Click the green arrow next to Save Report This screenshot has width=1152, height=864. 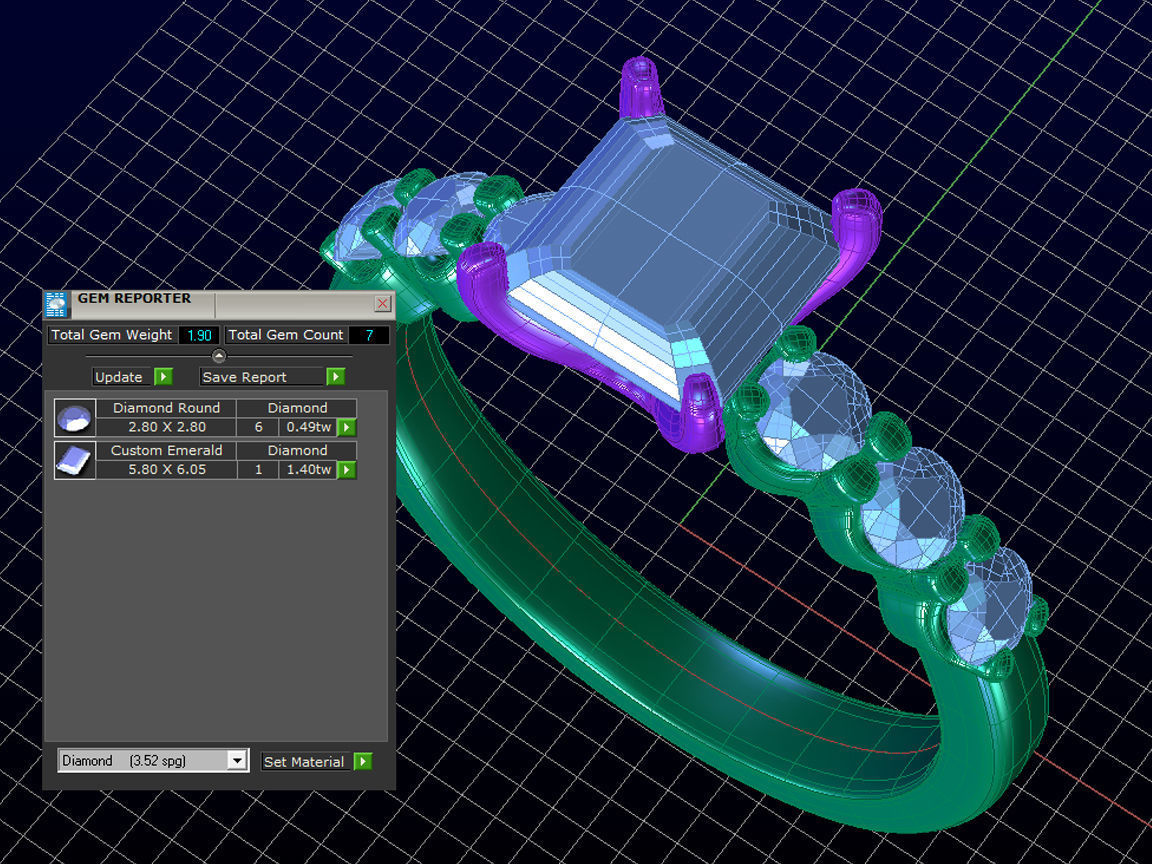pos(336,377)
